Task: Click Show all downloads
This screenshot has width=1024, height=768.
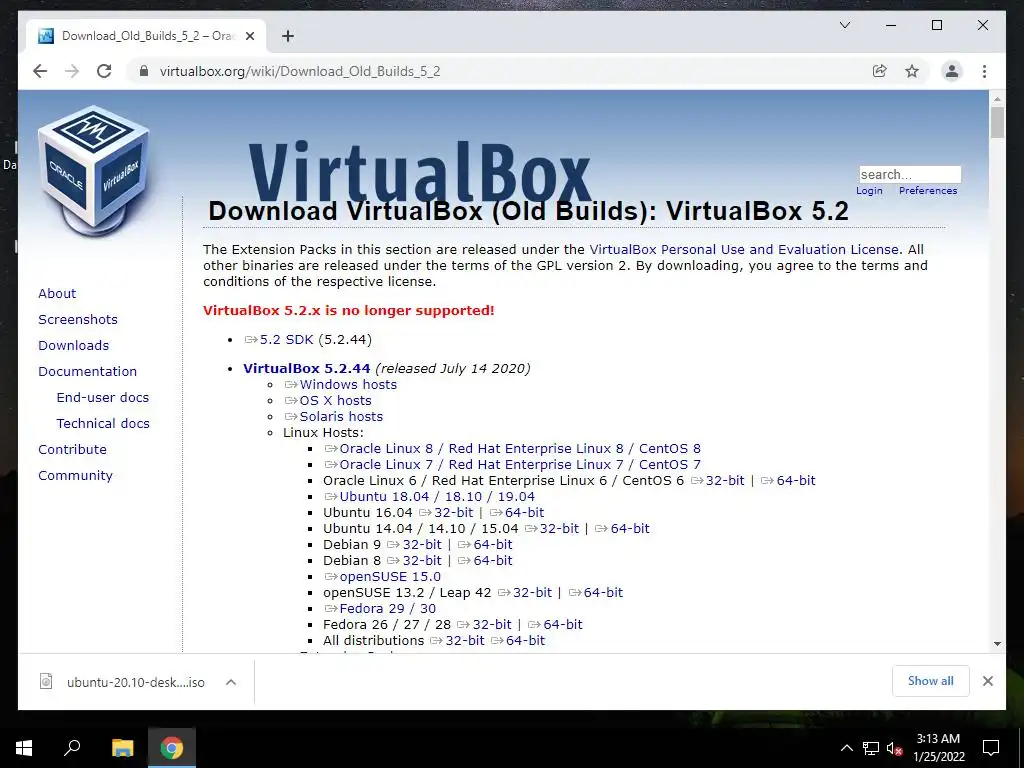Action: [931, 681]
